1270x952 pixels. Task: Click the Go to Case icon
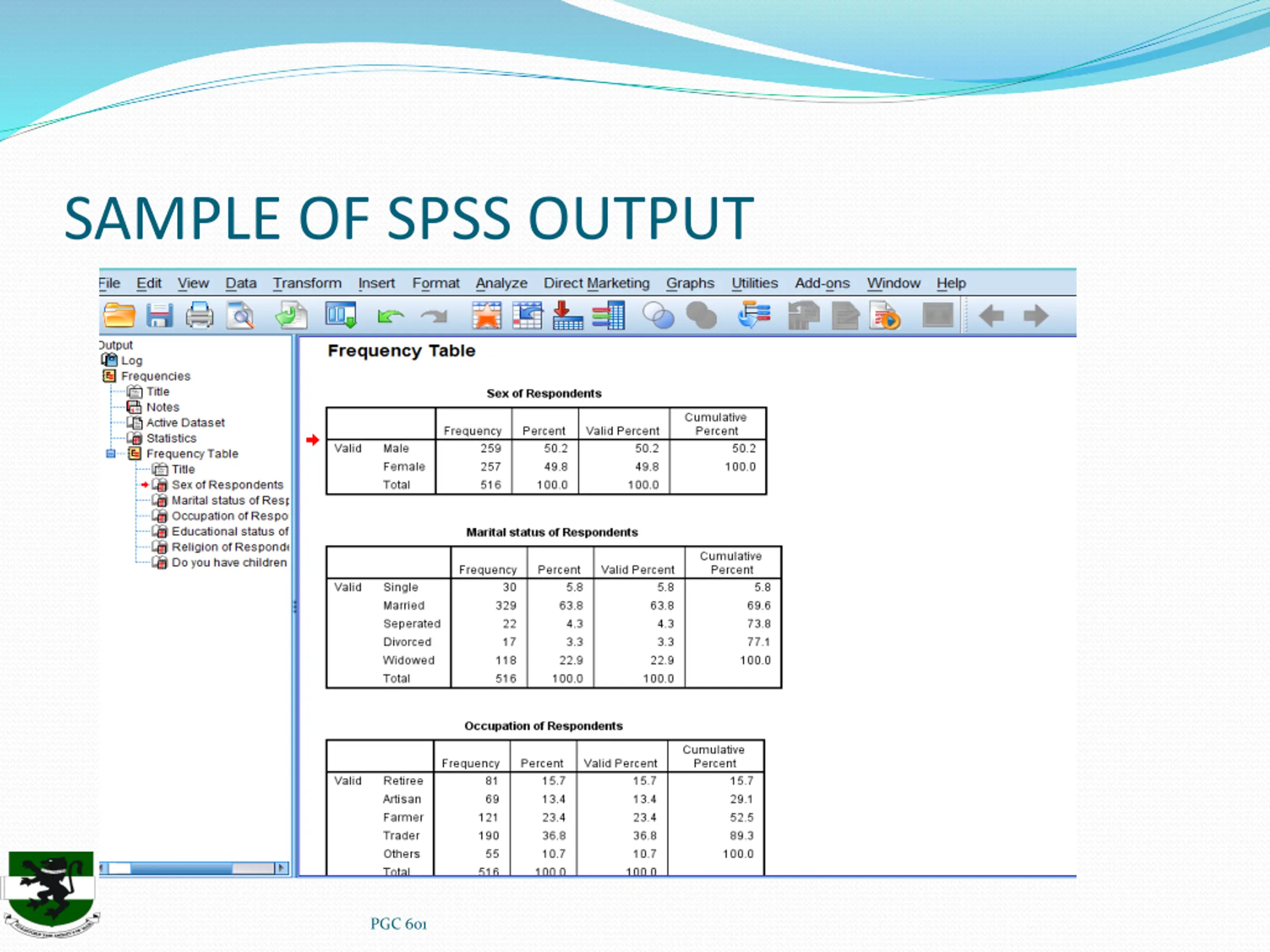tap(527, 316)
